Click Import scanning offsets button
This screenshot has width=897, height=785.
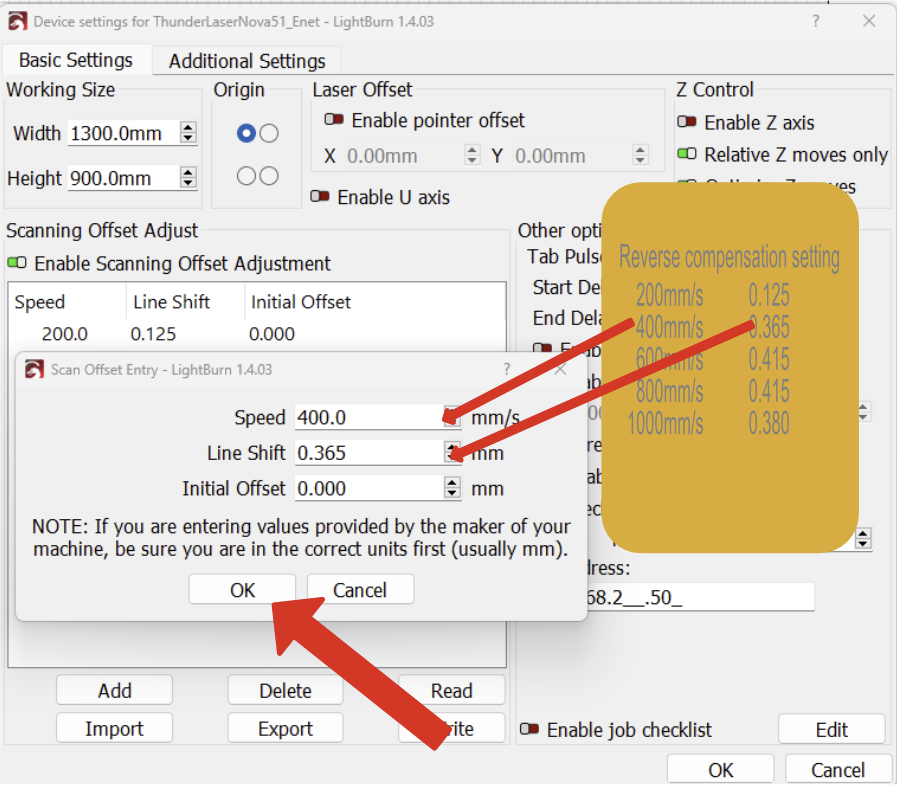point(114,728)
